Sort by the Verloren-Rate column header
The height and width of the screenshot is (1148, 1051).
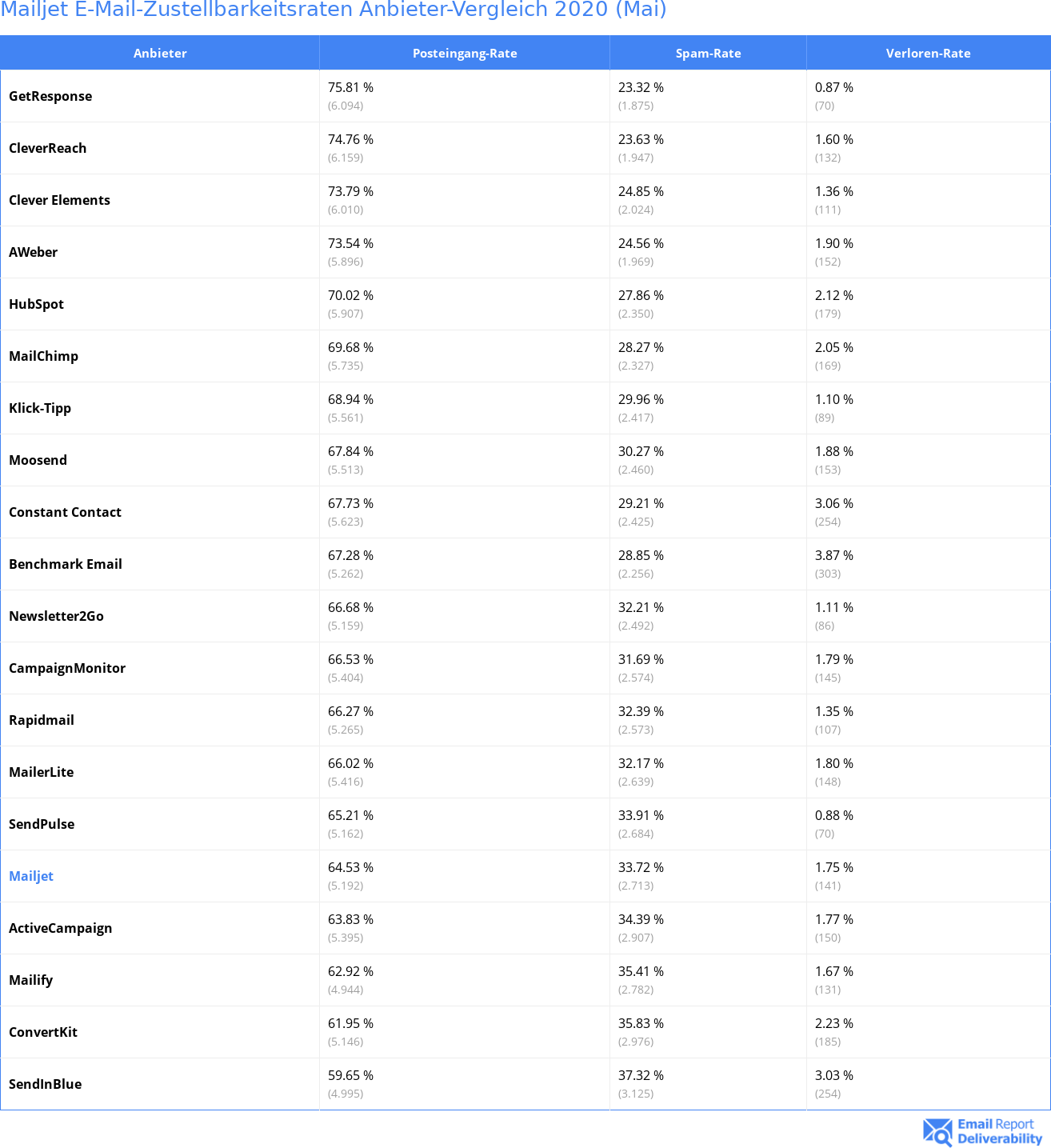(928, 54)
